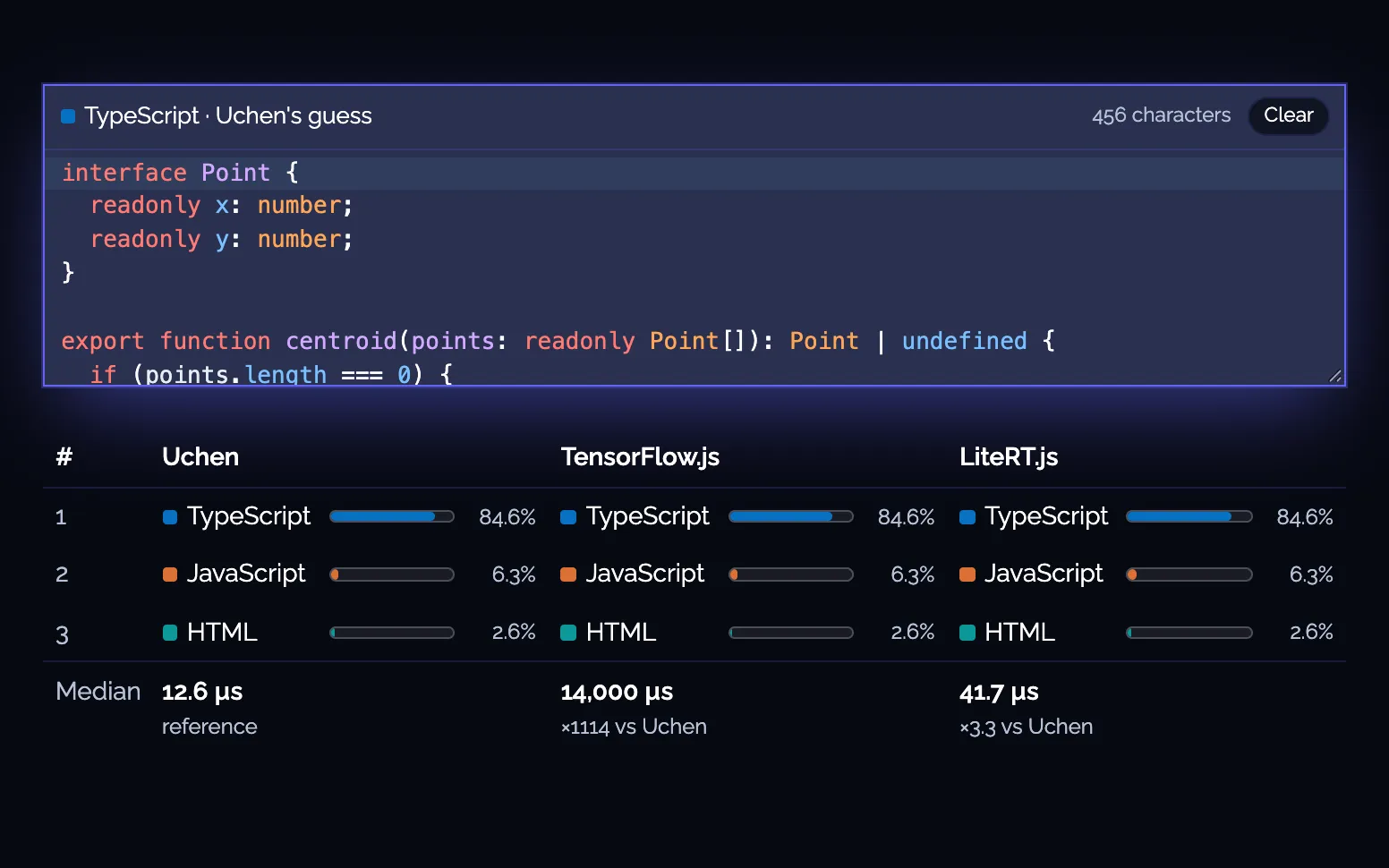
Task: Click the TensorFlow.js column header
Action: pyautogui.click(x=640, y=457)
